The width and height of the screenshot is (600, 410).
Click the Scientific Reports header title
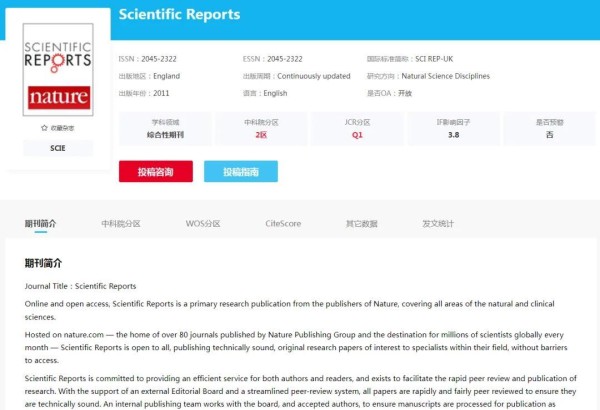coord(179,15)
